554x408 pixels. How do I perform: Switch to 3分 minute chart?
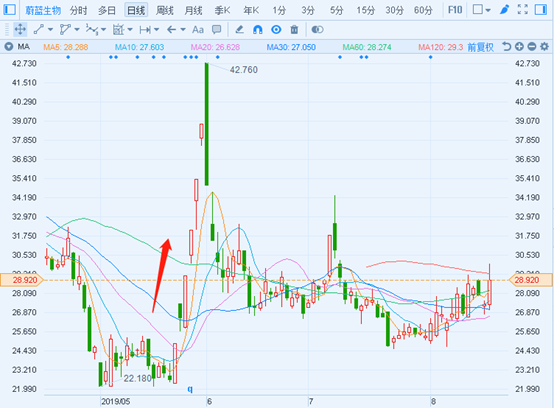click(308, 10)
